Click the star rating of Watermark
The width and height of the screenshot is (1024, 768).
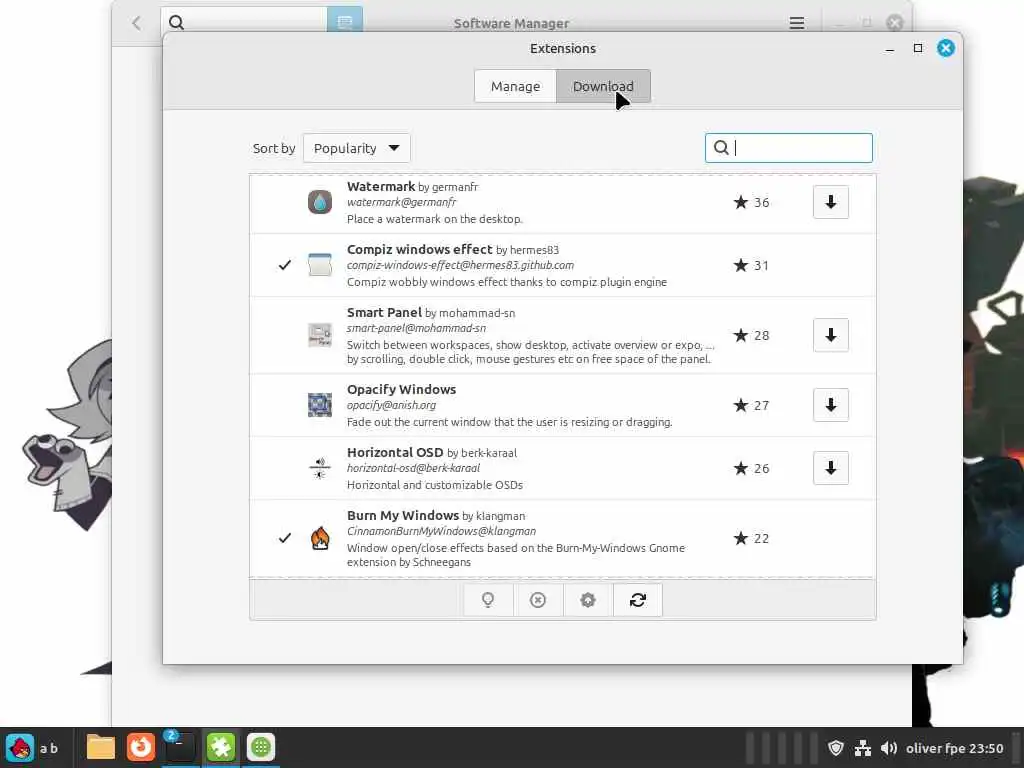[x=751, y=202]
